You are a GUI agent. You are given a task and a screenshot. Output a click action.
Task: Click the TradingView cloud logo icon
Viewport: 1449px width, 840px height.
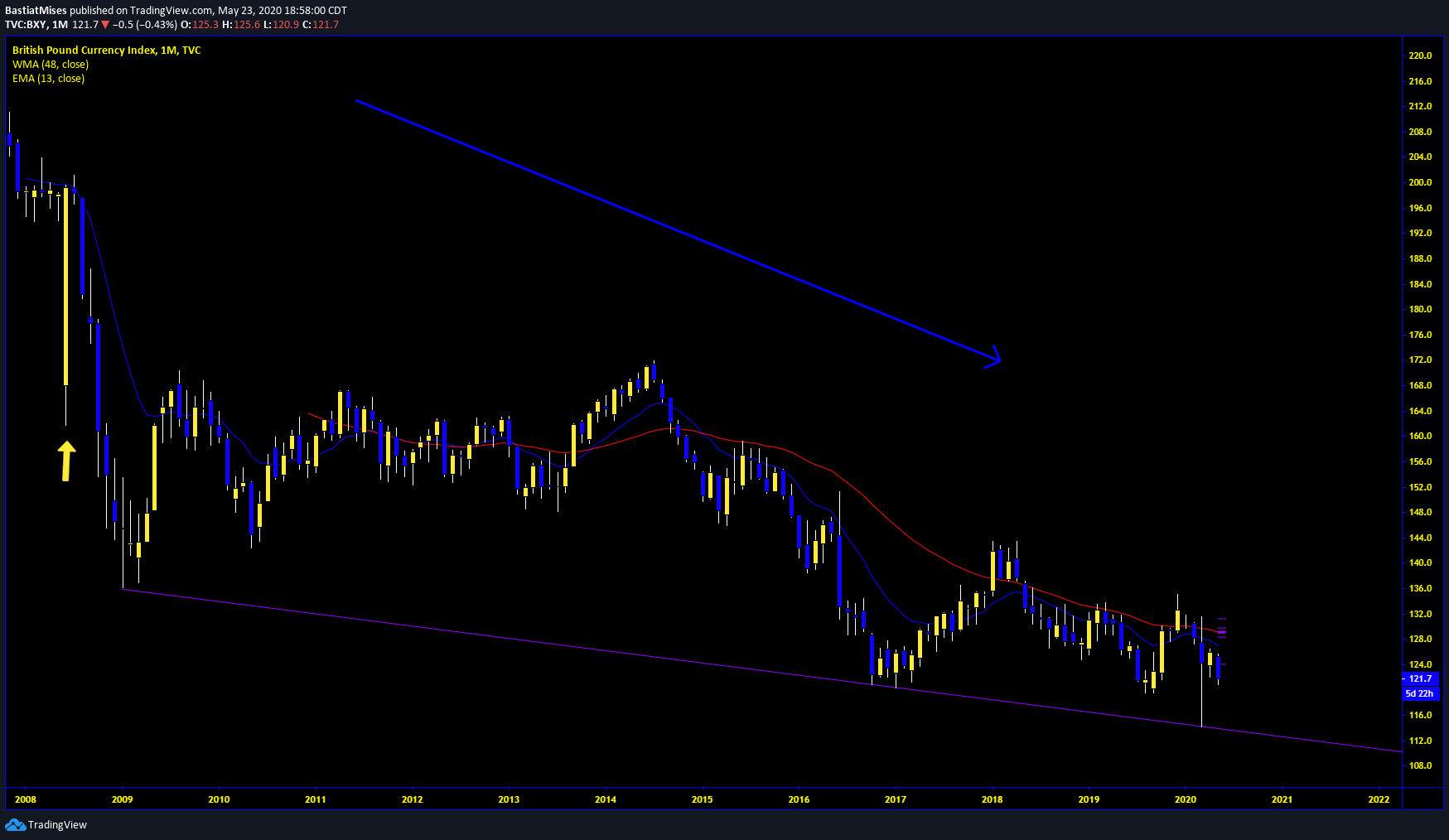coord(15,824)
